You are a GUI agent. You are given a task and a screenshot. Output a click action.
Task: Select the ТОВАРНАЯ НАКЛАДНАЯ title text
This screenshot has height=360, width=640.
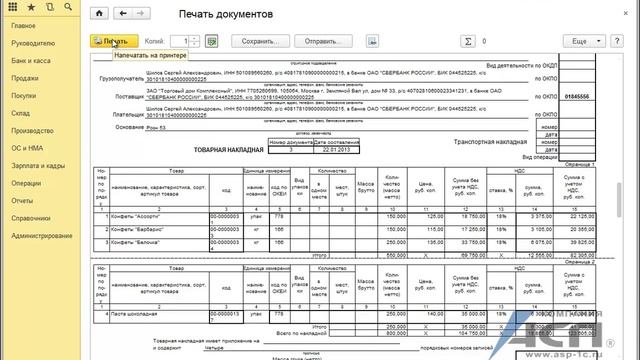(x=228, y=150)
